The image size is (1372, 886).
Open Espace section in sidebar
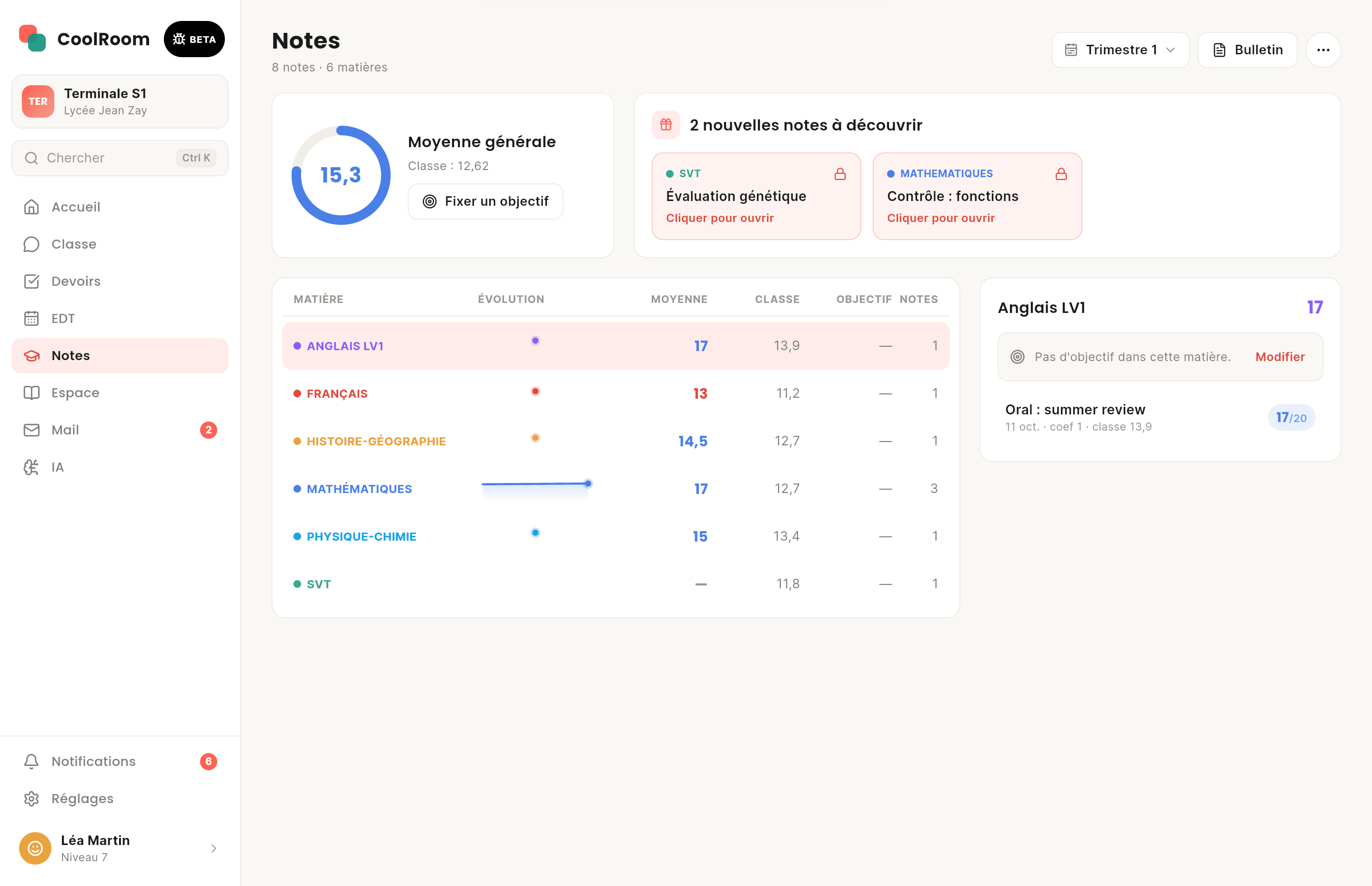click(x=120, y=393)
